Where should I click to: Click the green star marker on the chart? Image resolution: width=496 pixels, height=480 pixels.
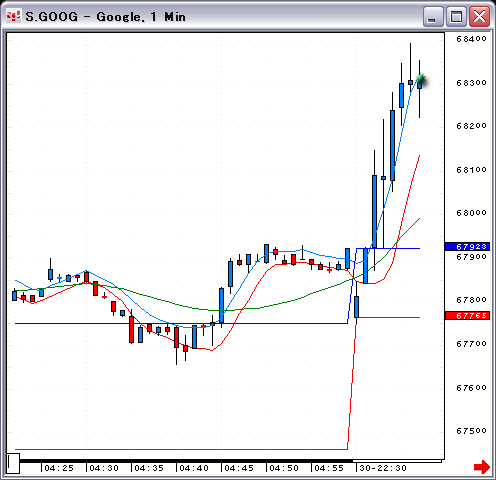point(421,79)
